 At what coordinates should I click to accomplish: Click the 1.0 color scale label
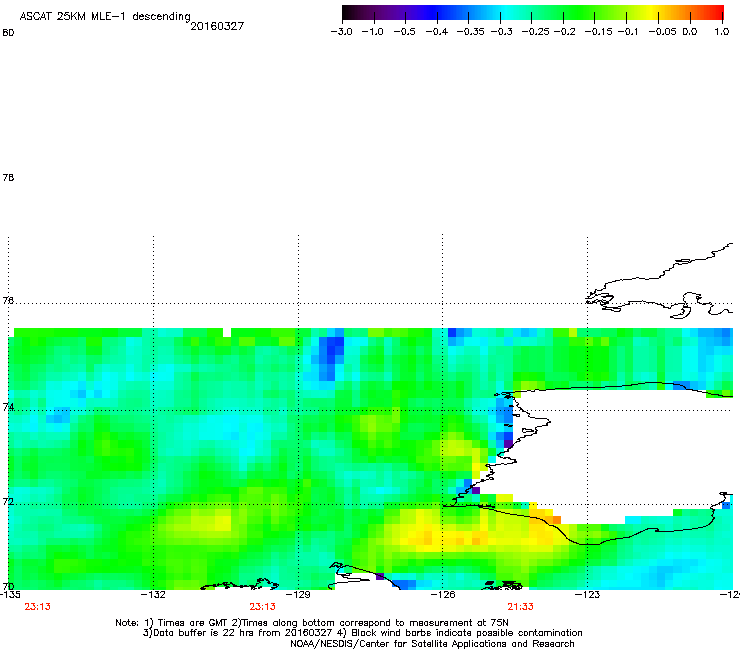(x=722, y=32)
